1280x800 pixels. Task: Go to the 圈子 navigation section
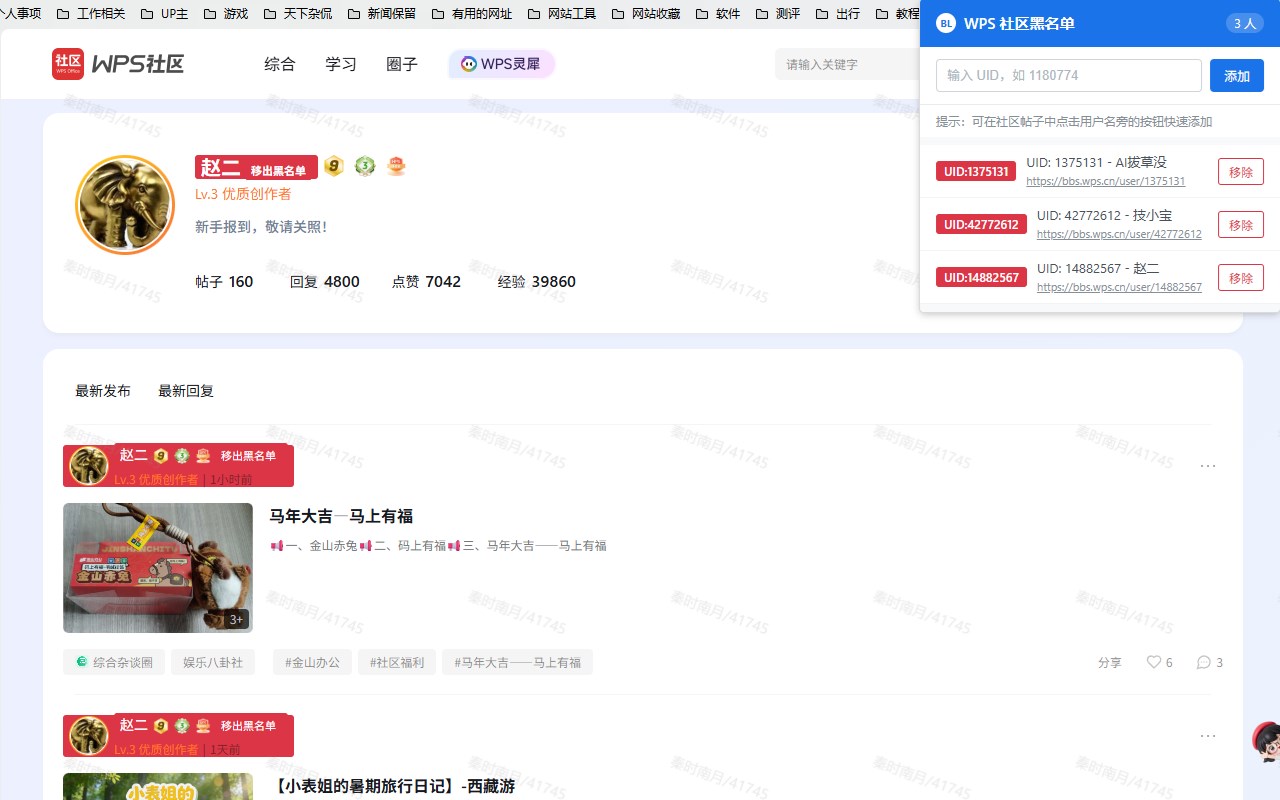pyautogui.click(x=402, y=64)
